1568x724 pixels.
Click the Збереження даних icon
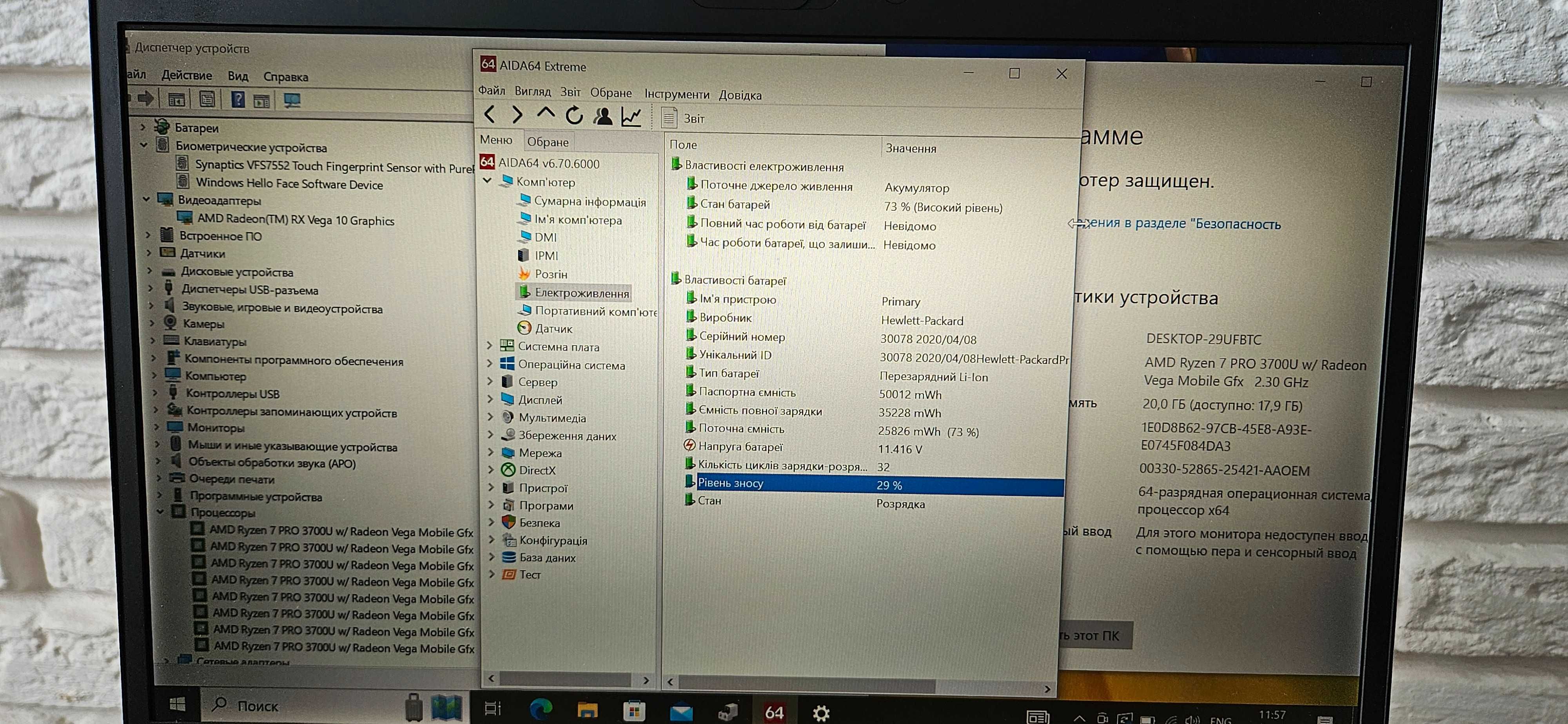pyautogui.click(x=508, y=435)
